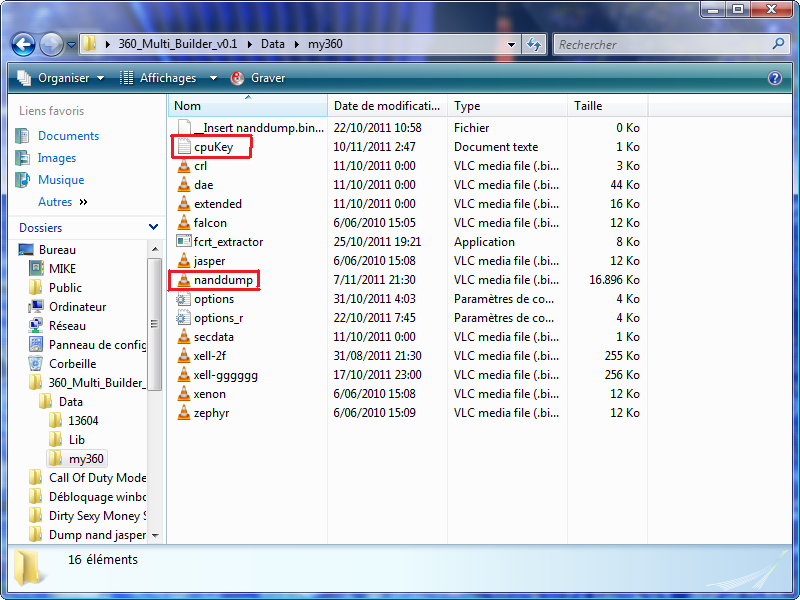Select the nanddump VLC file icon

click(184, 280)
